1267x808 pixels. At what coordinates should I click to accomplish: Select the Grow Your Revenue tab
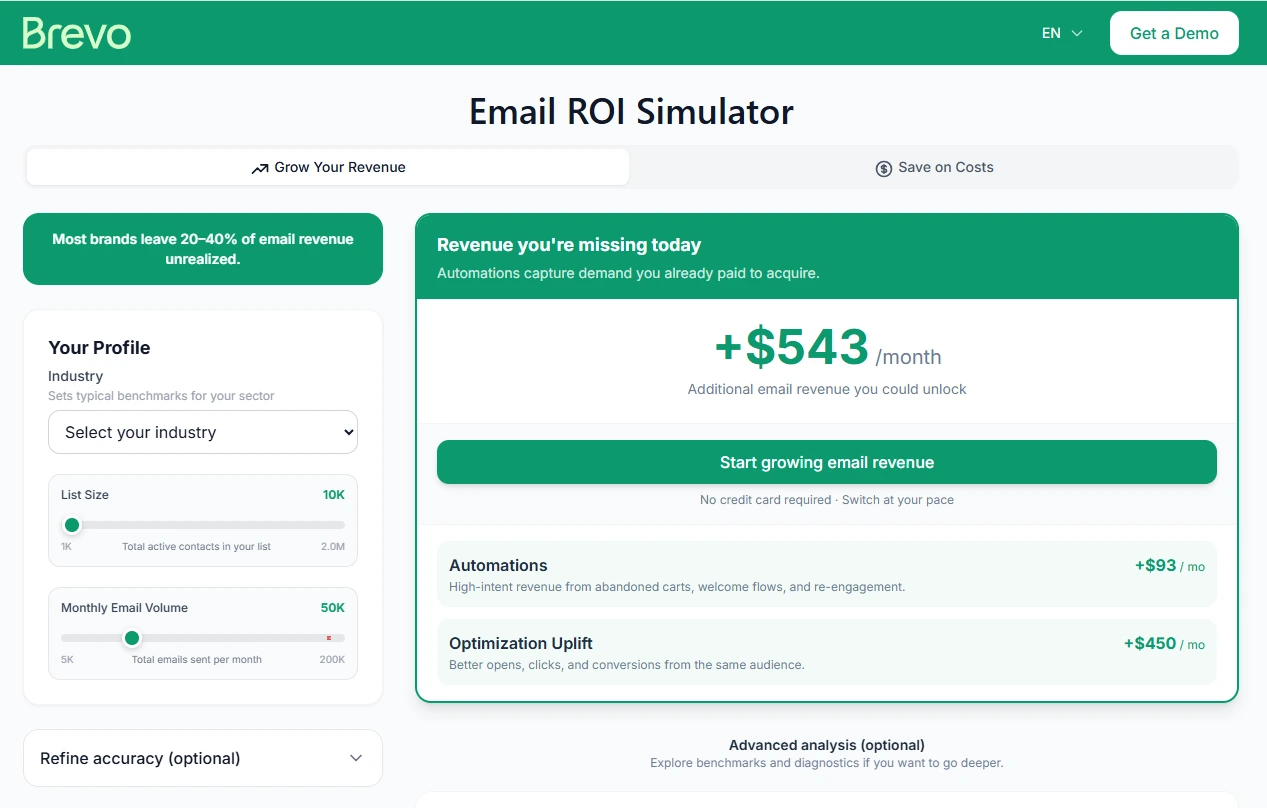click(x=327, y=167)
